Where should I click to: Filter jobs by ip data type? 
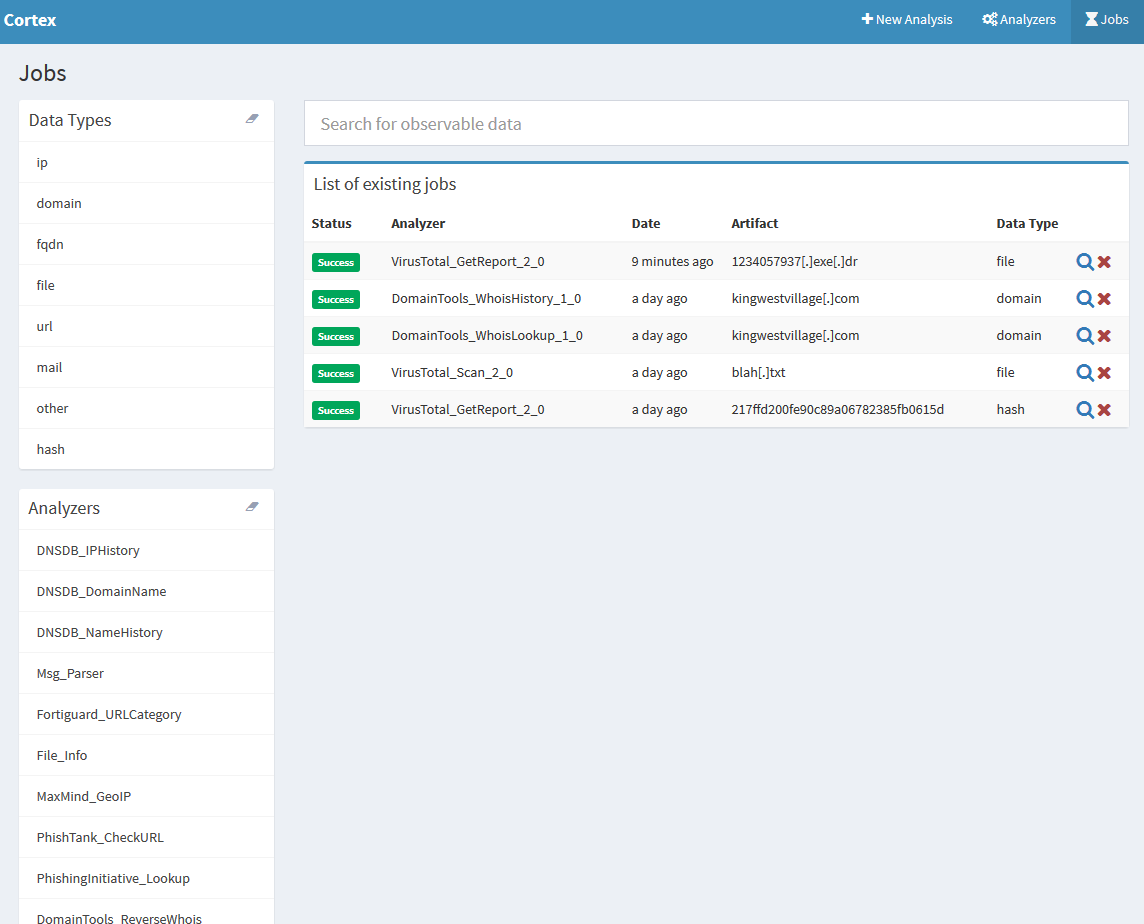click(x=42, y=163)
